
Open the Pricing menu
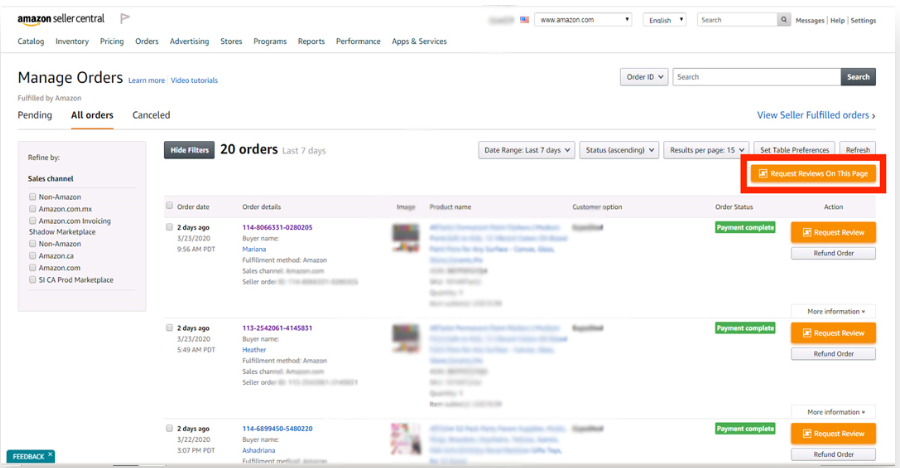click(x=111, y=41)
